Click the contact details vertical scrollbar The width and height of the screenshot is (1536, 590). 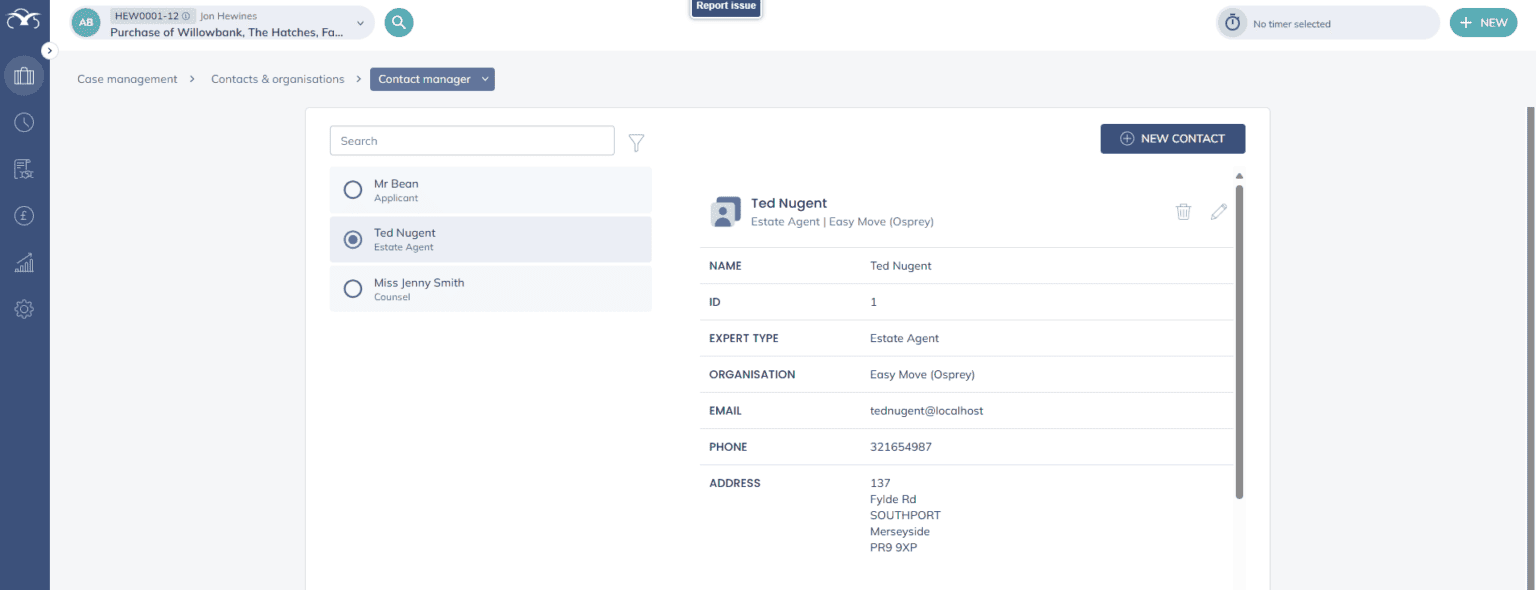tap(1239, 340)
